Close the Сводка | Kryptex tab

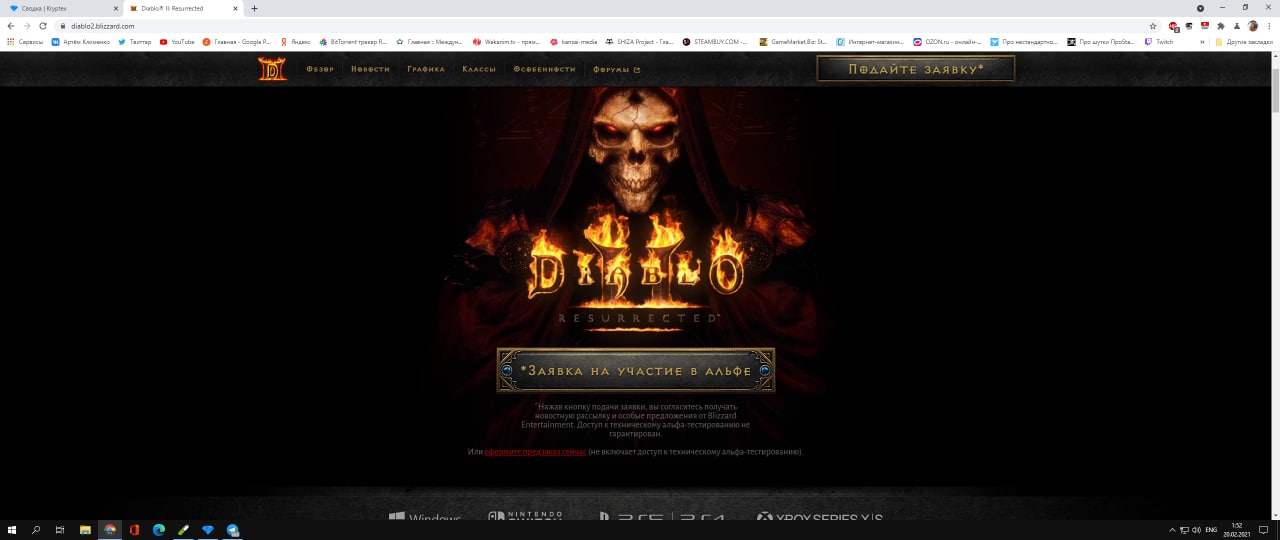click(115, 8)
